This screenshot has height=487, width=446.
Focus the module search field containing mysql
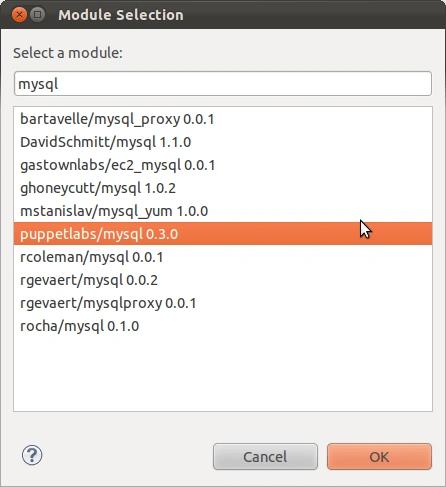(x=223, y=84)
